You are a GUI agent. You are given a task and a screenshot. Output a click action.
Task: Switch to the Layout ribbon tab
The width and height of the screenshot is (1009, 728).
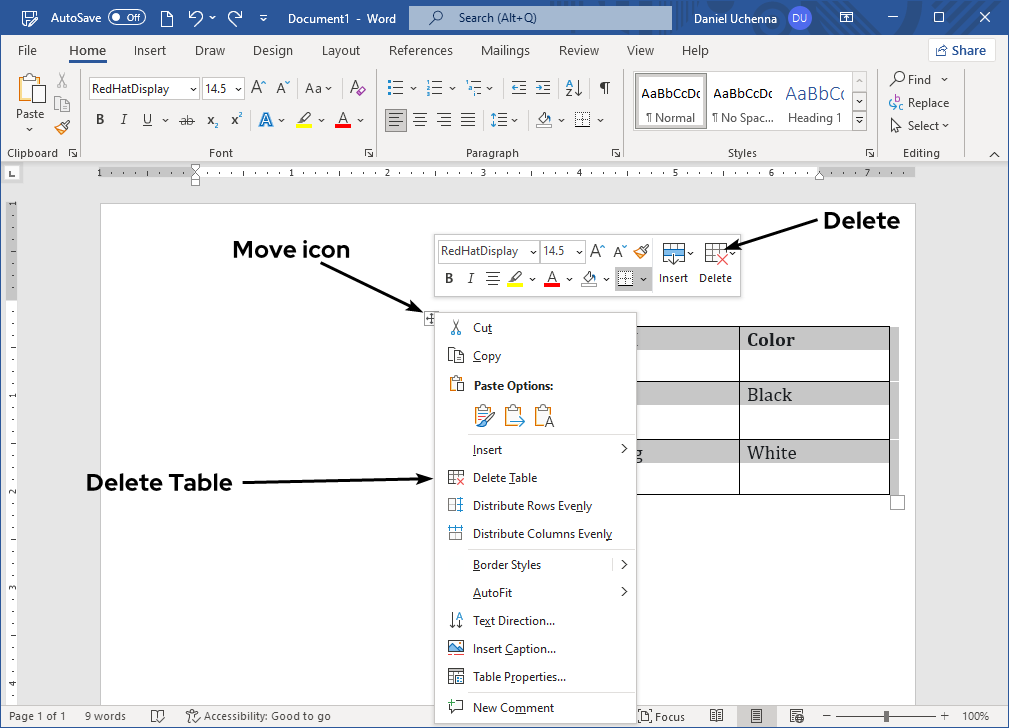(340, 51)
